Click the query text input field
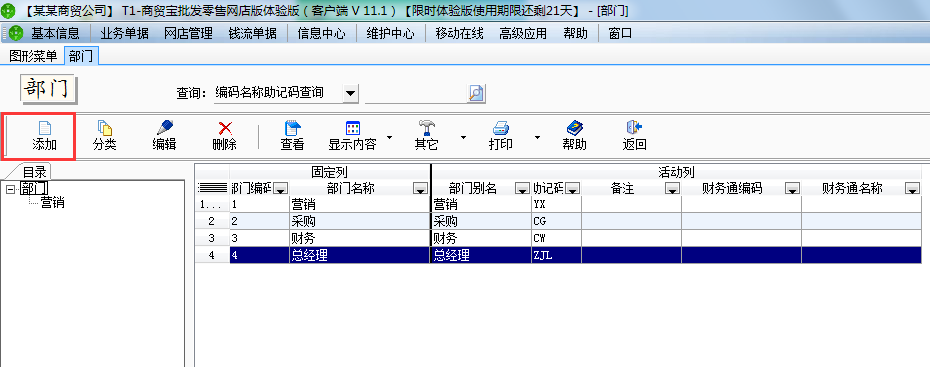This screenshot has height=367, width=930. (416, 93)
